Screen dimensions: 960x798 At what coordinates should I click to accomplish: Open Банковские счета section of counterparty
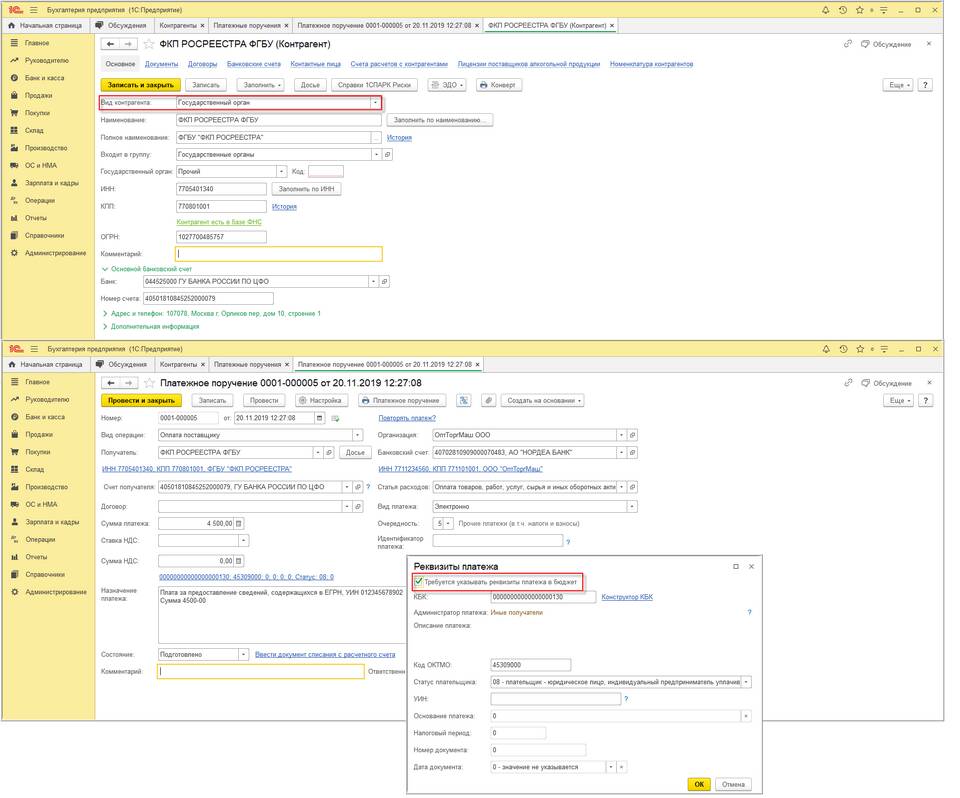coord(253,64)
